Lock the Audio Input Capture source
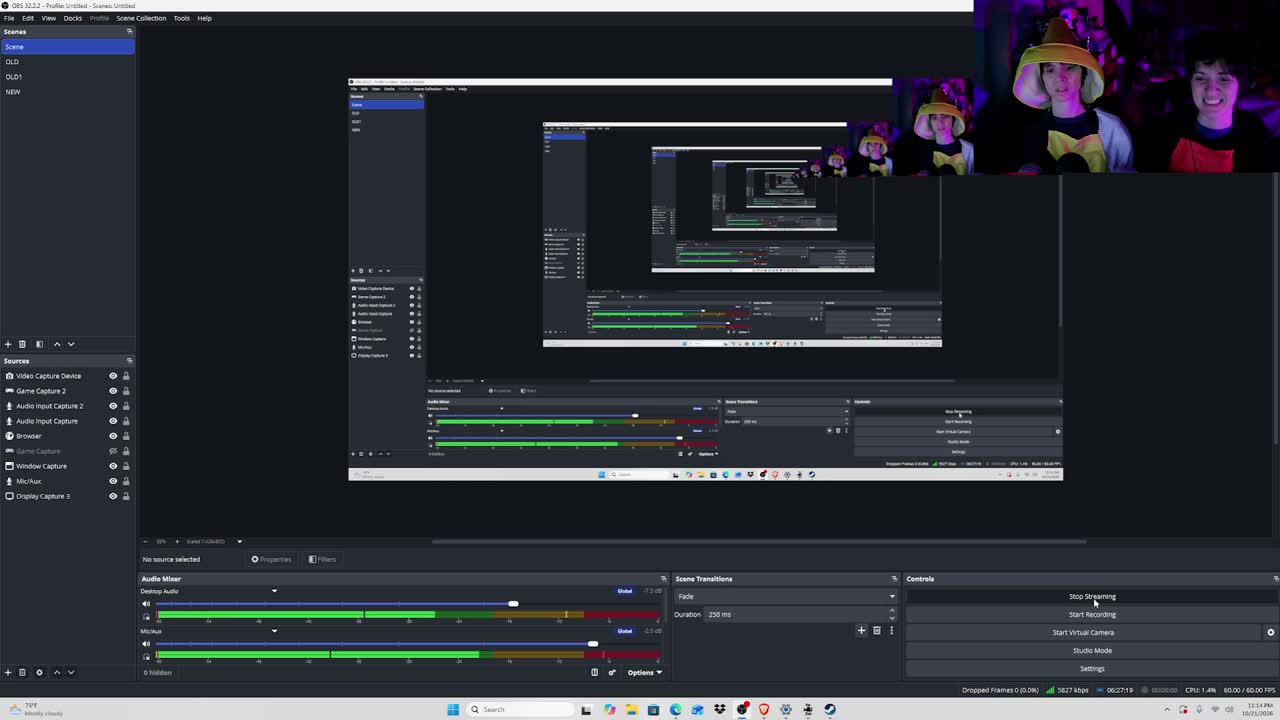Viewport: 1280px width, 720px height. coord(126,421)
